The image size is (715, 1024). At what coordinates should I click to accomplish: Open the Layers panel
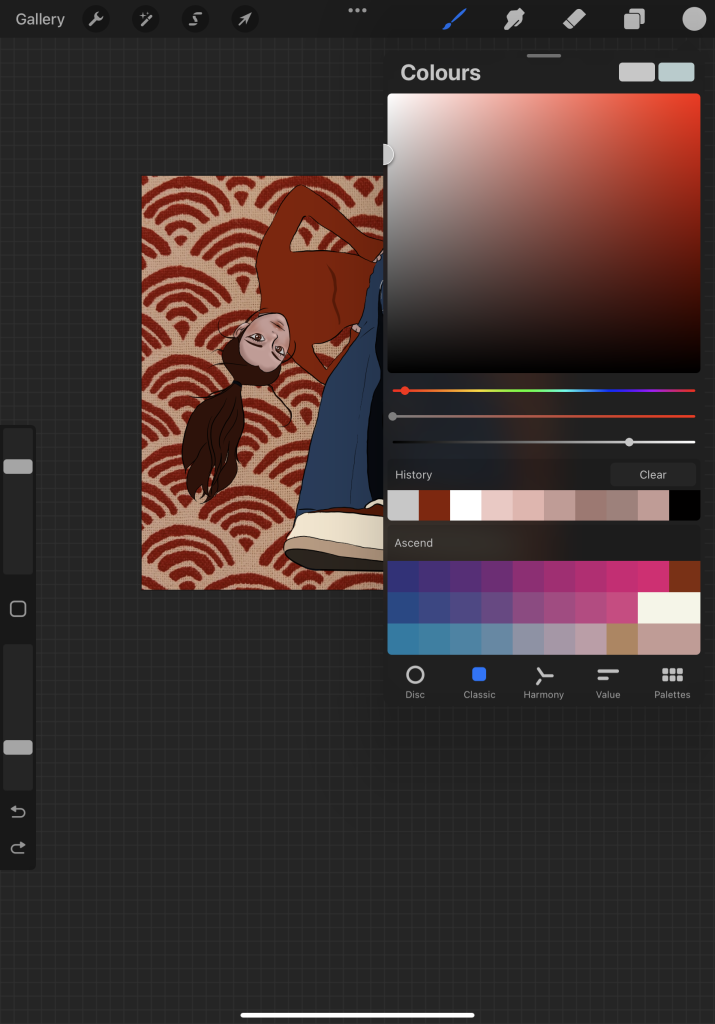click(634, 19)
